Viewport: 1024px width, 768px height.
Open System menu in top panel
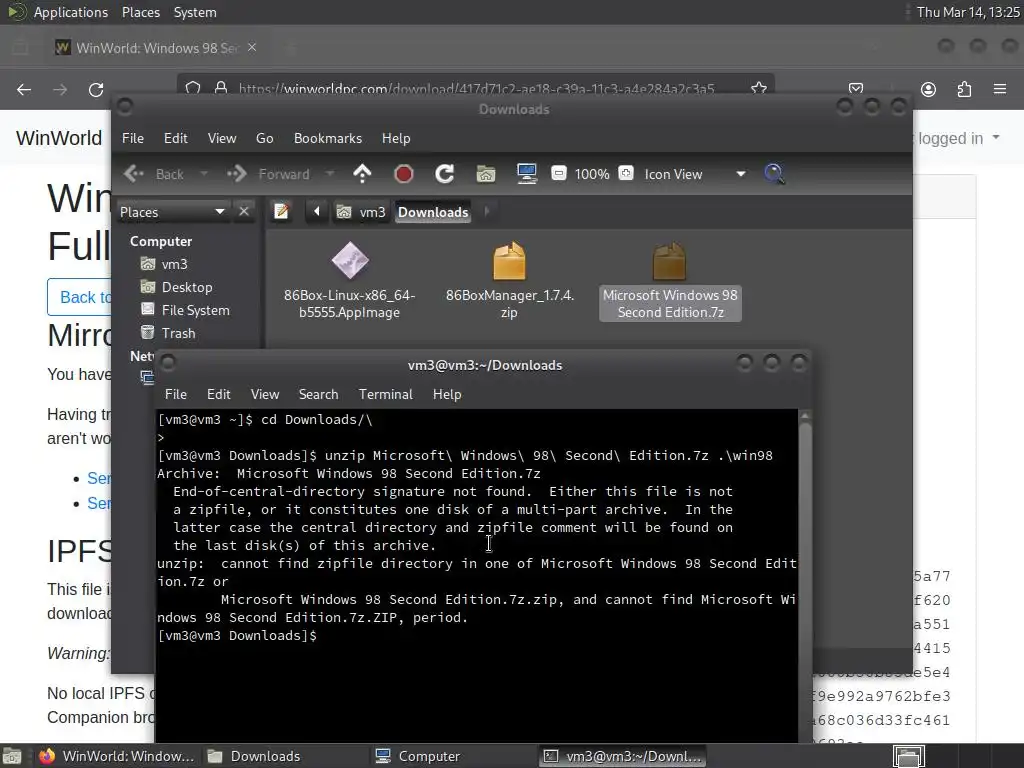point(195,12)
